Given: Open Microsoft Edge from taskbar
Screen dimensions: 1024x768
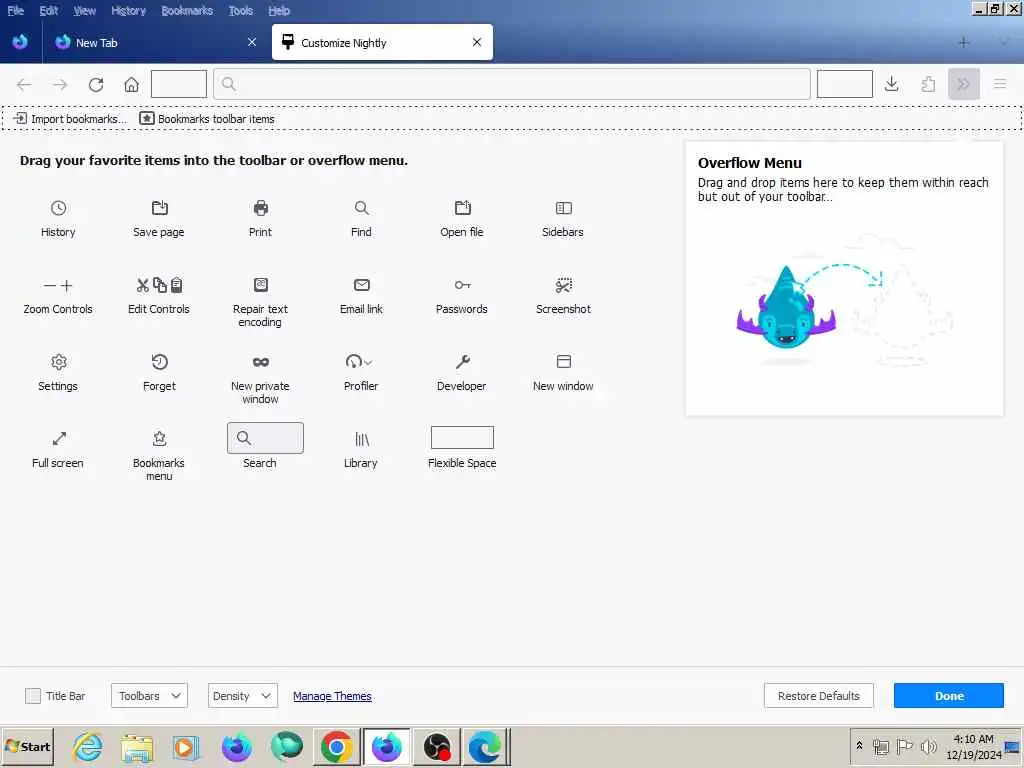Looking at the screenshot, I should click(485, 746).
